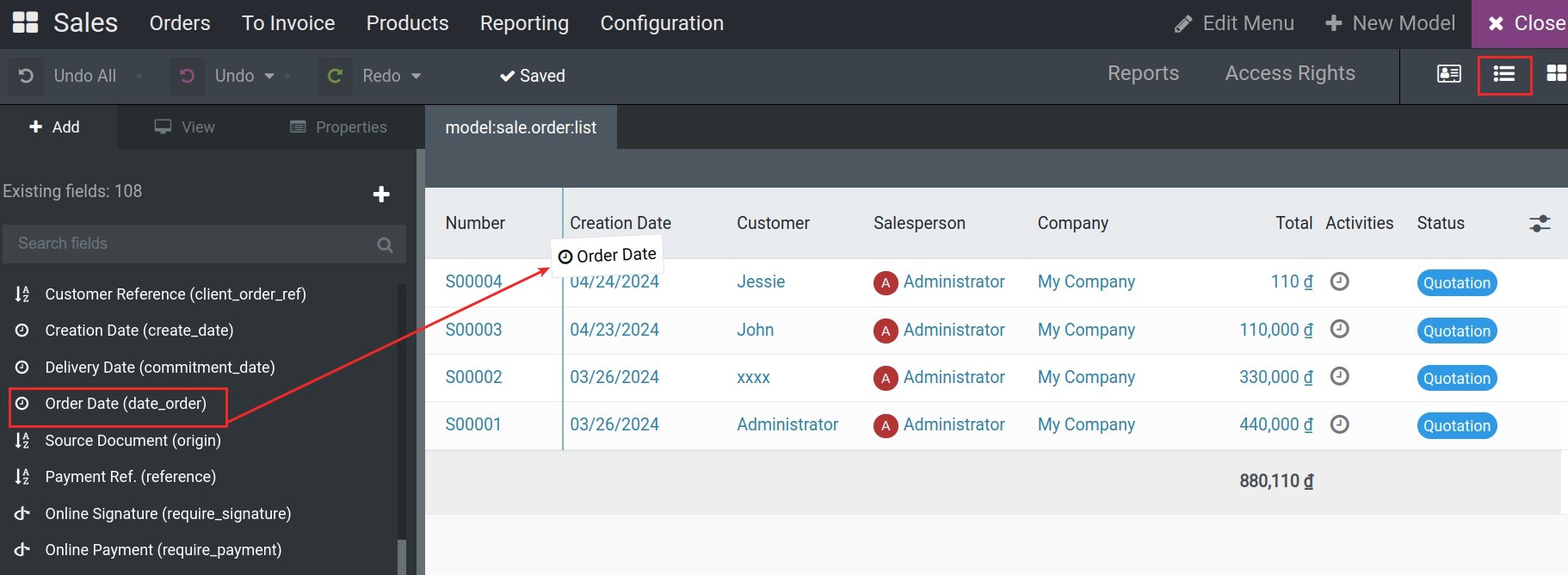Click the field list scrollbar thumb
This screenshot has height=575, width=1568.
401,556
